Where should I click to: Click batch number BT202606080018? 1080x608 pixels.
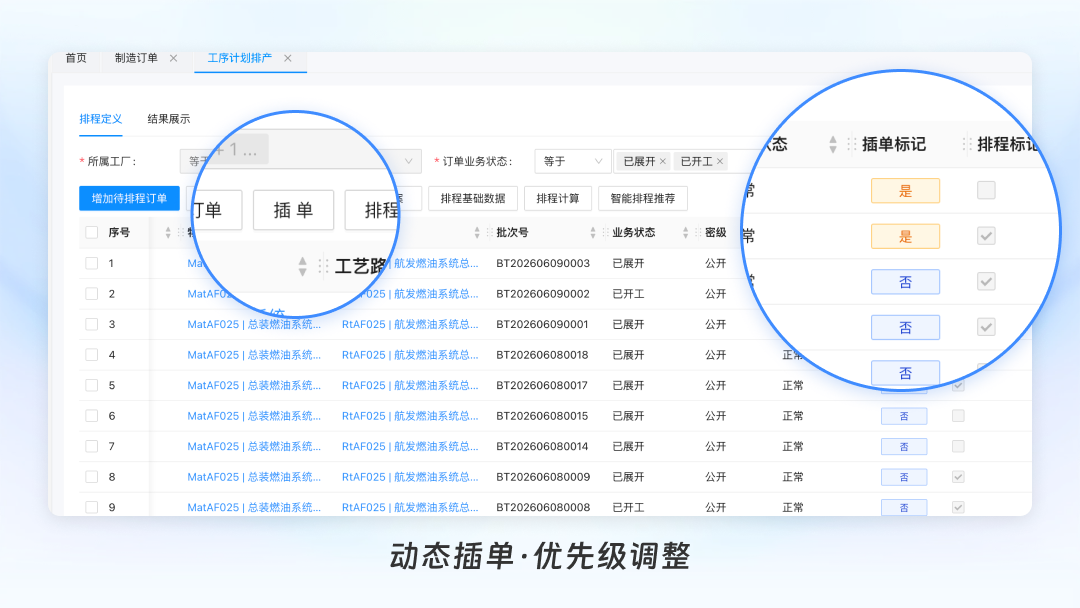(x=542, y=355)
